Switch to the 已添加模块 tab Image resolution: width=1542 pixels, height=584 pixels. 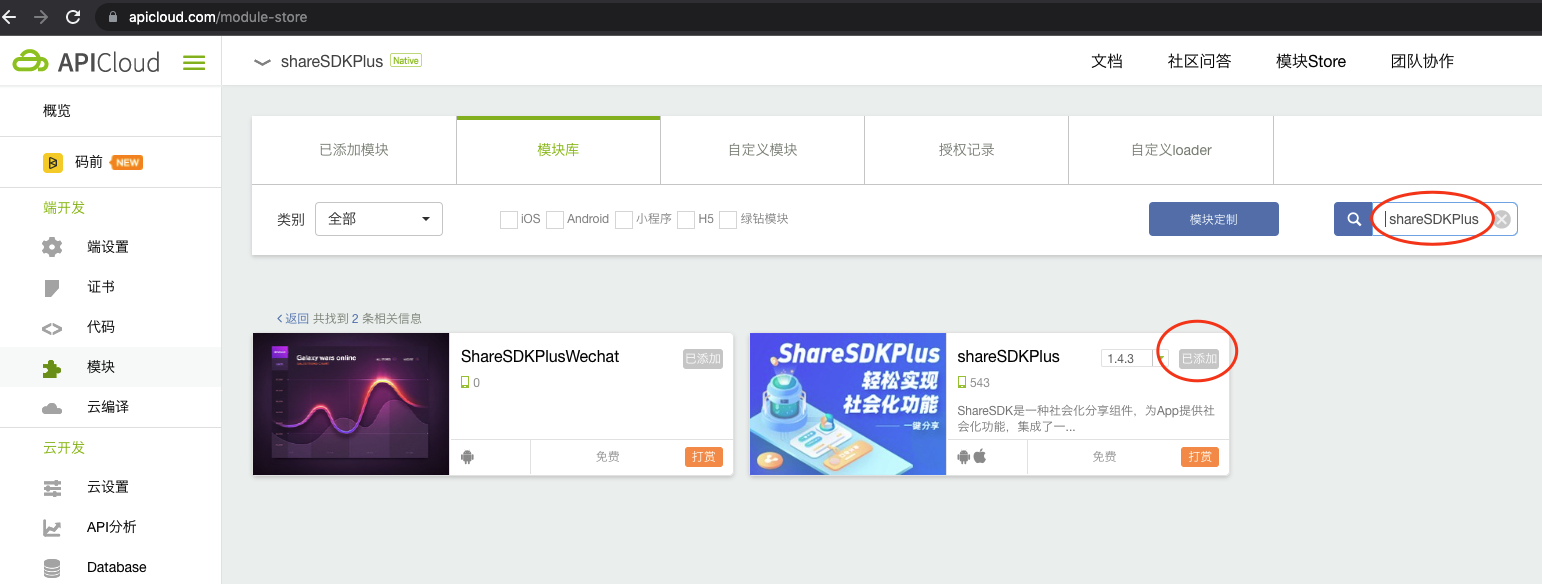point(354,150)
